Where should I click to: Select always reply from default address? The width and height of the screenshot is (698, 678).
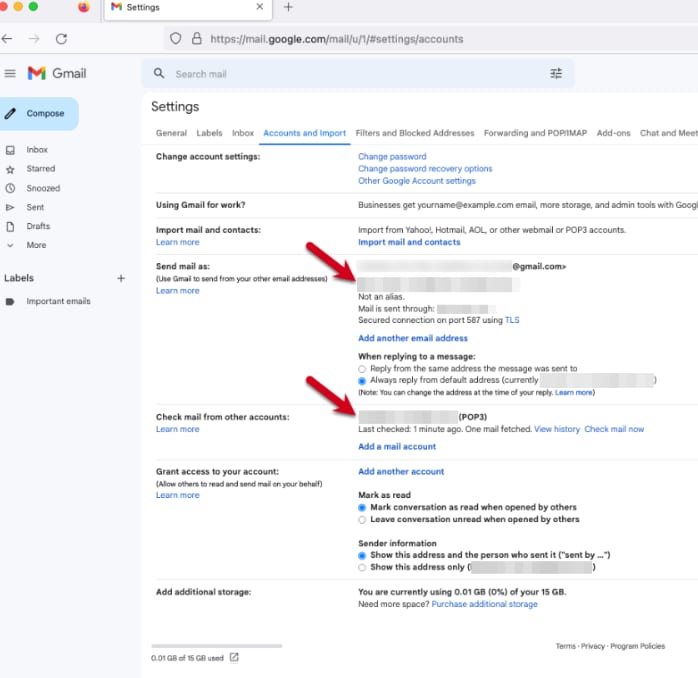362,381
